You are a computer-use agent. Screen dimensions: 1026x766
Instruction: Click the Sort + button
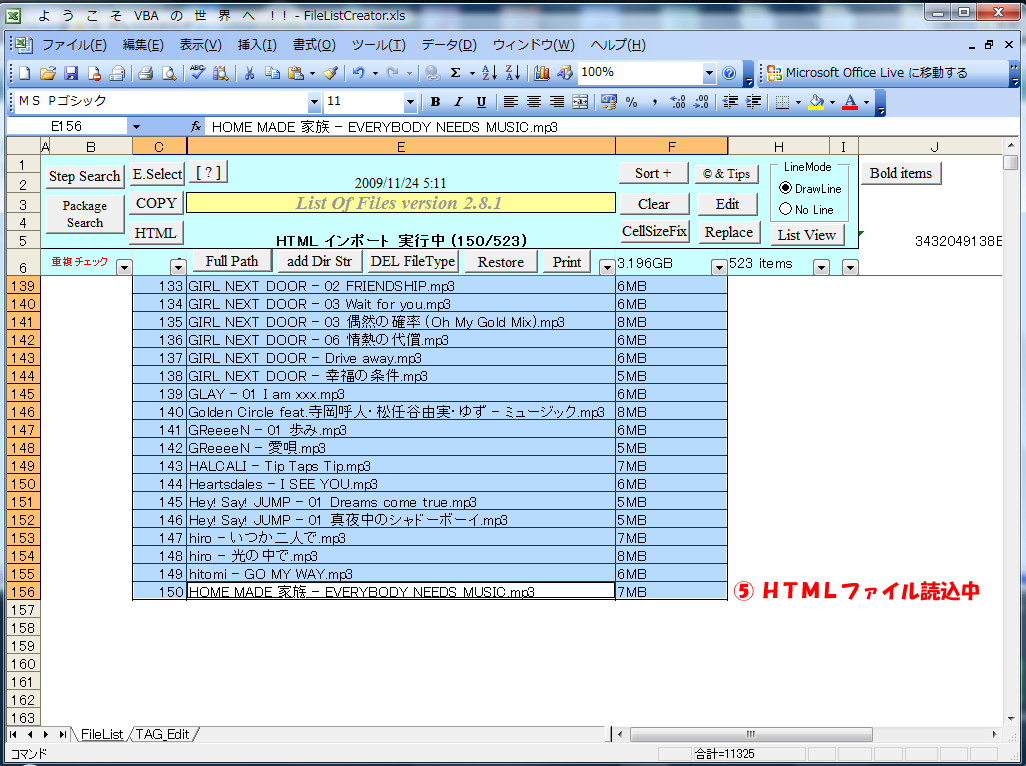[x=653, y=173]
